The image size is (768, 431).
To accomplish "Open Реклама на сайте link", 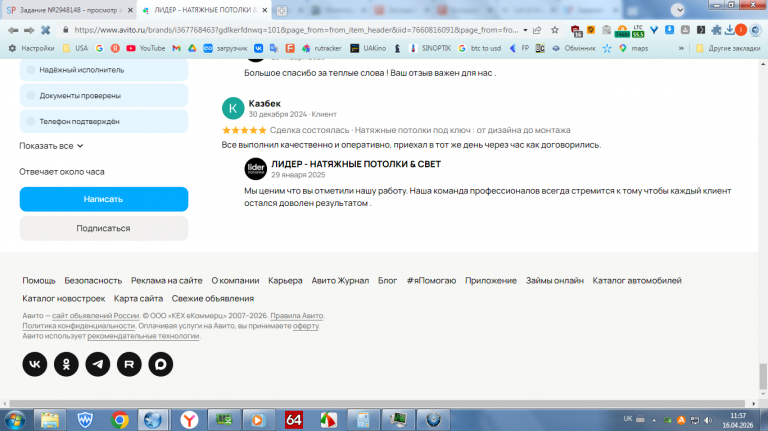I will (x=167, y=281).
